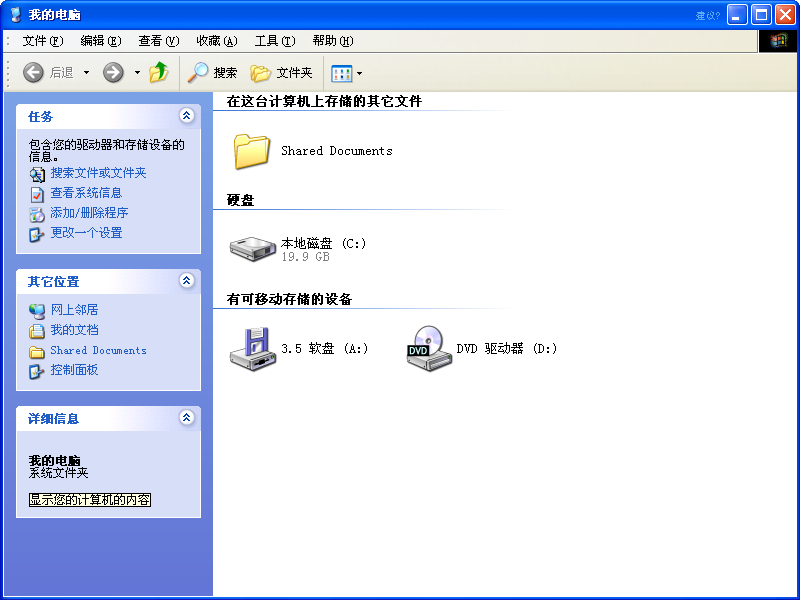Click the Shared Documents label in main pane

pos(337,151)
